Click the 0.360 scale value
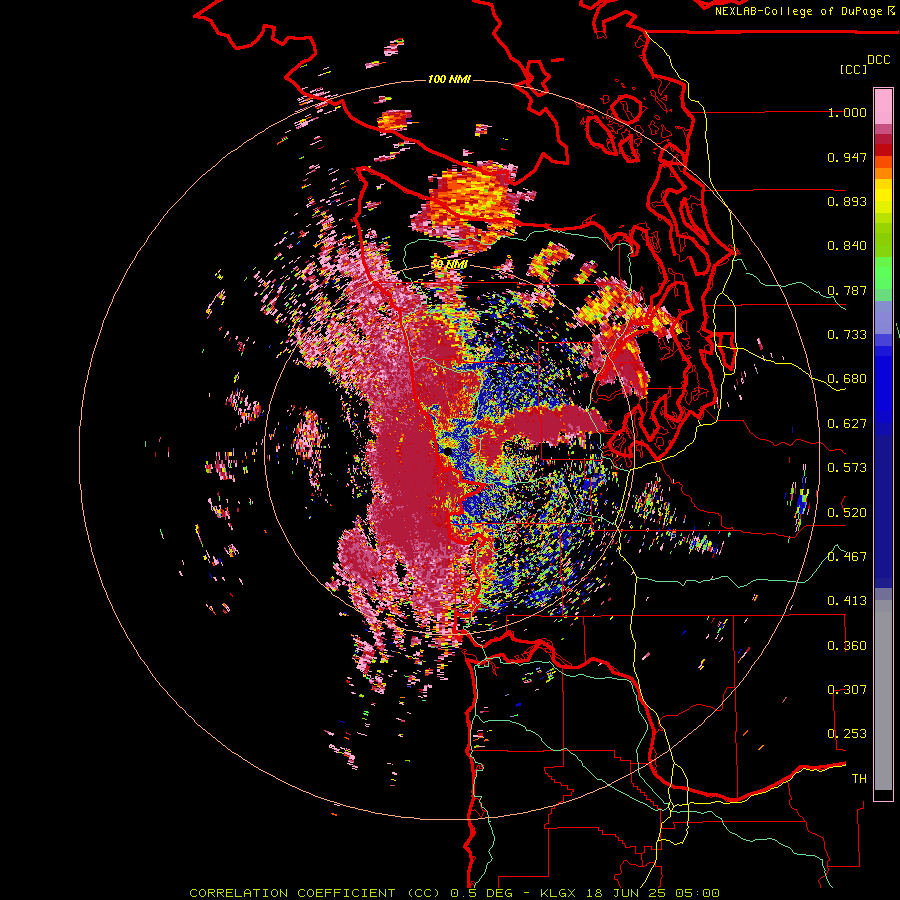The width and height of the screenshot is (900, 900). [x=847, y=646]
